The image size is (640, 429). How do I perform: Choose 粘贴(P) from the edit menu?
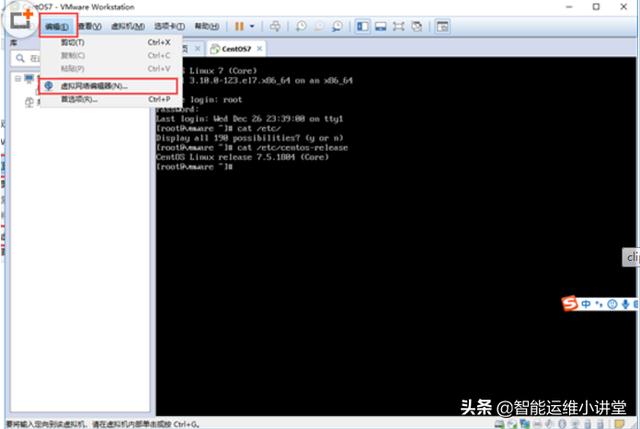(110, 69)
